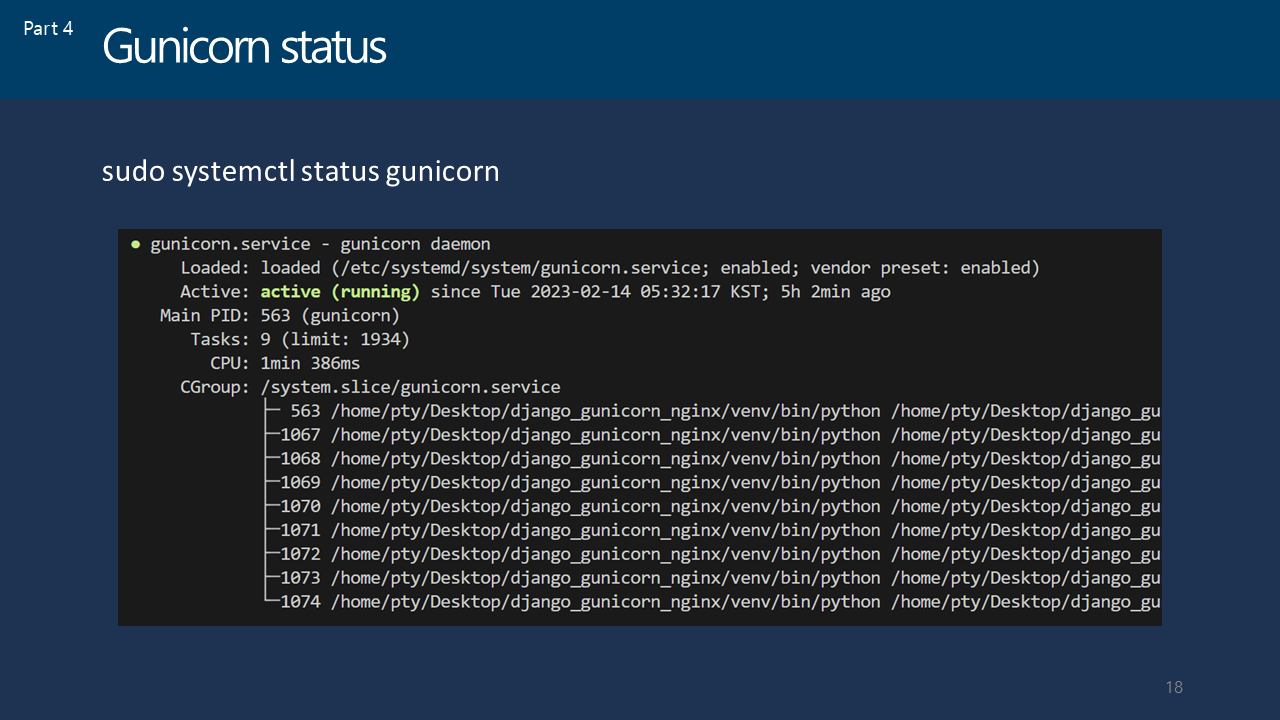The image size is (1280, 720).
Task: Click 'CGroup: /system.slice/gunicorn.service' line
Action: (370, 387)
